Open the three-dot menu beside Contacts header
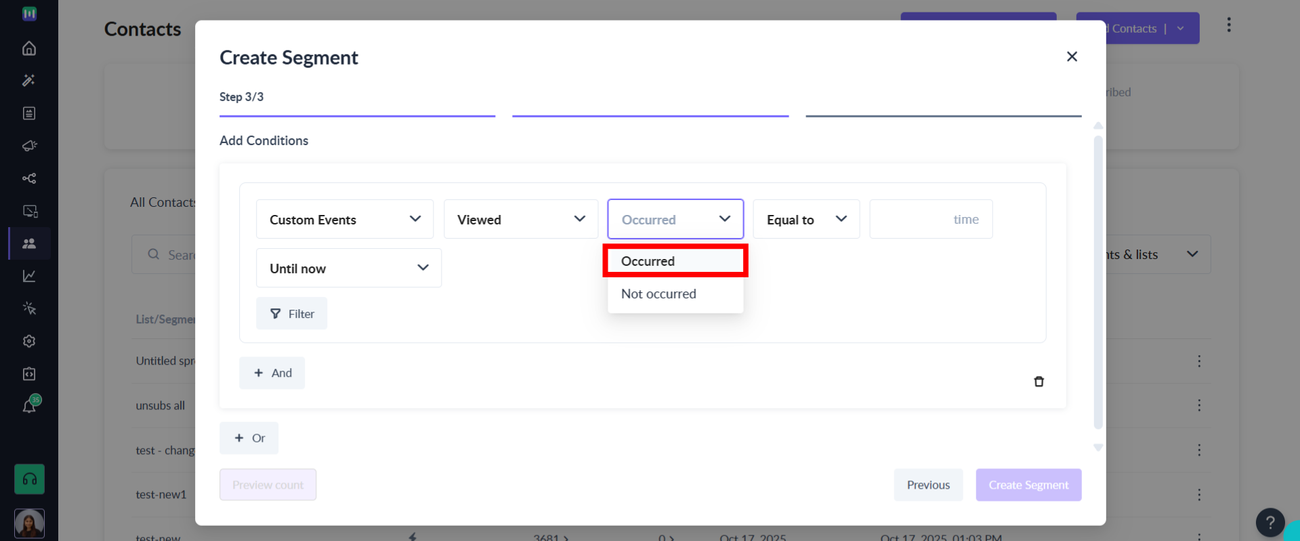The height and width of the screenshot is (541, 1300). click(1229, 25)
